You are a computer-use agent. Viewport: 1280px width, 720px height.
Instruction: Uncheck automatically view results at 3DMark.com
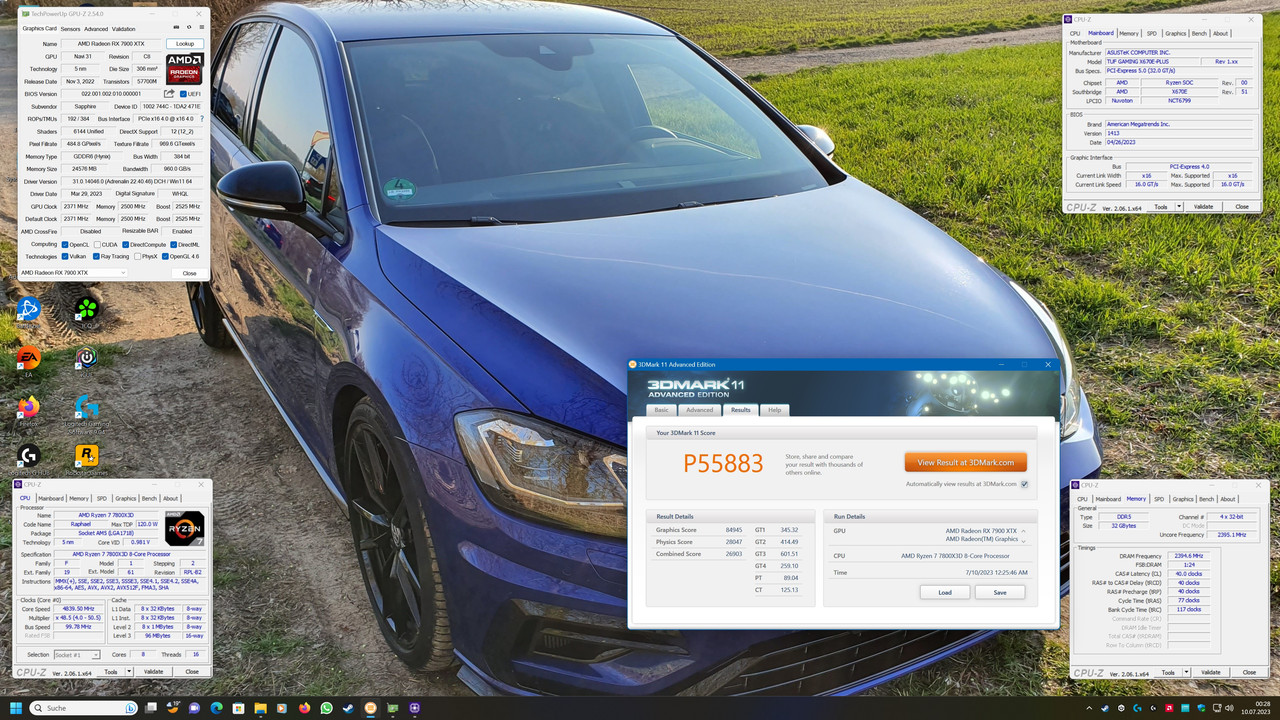1024,484
